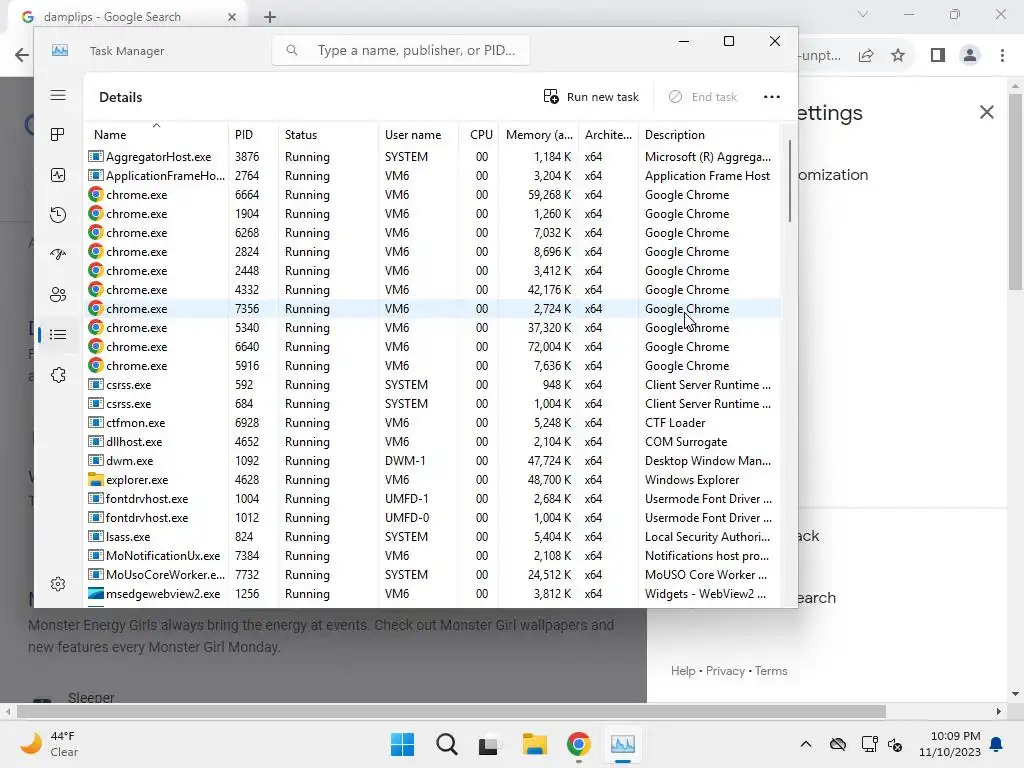Select Details list icon in sidebar

click(58, 335)
